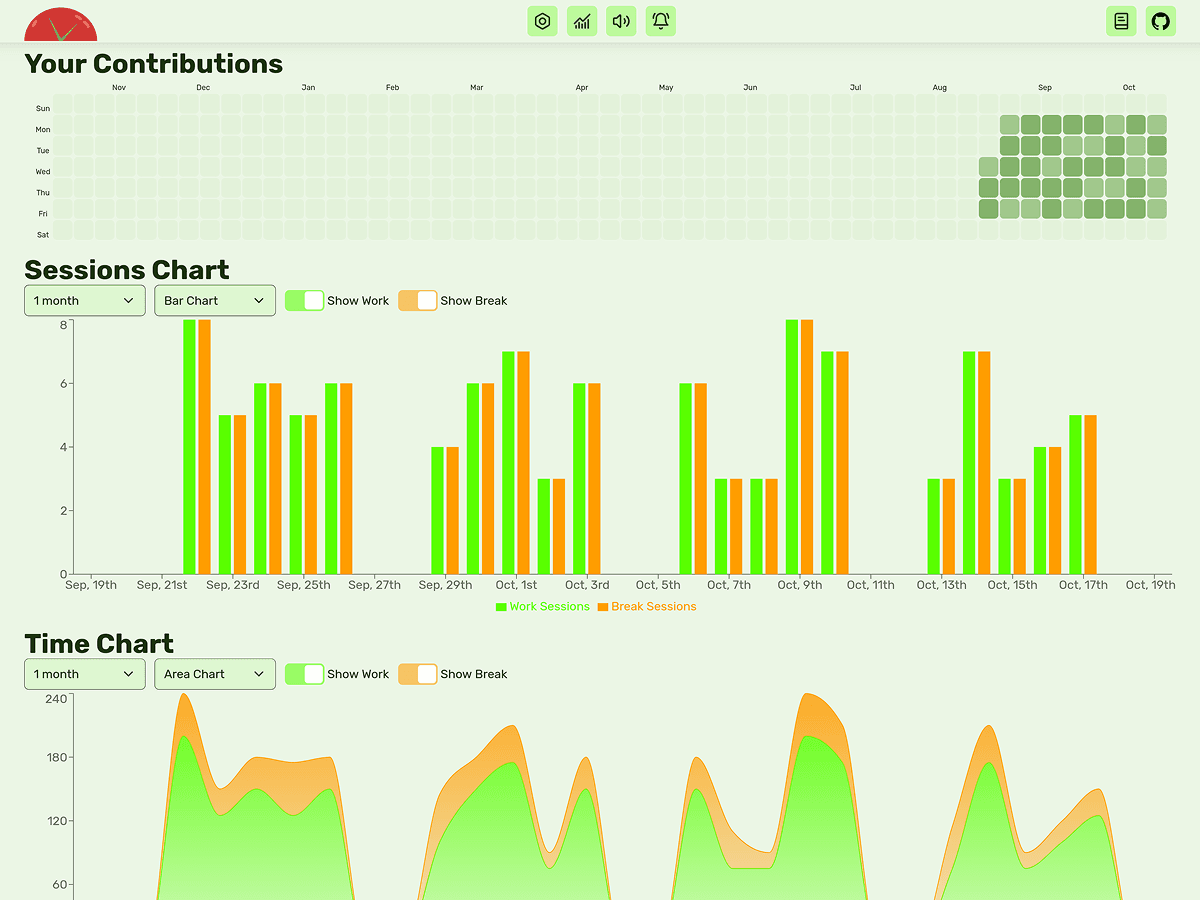The image size is (1200, 900).
Task: Click the red tomato timer logo
Action: (x=61, y=24)
